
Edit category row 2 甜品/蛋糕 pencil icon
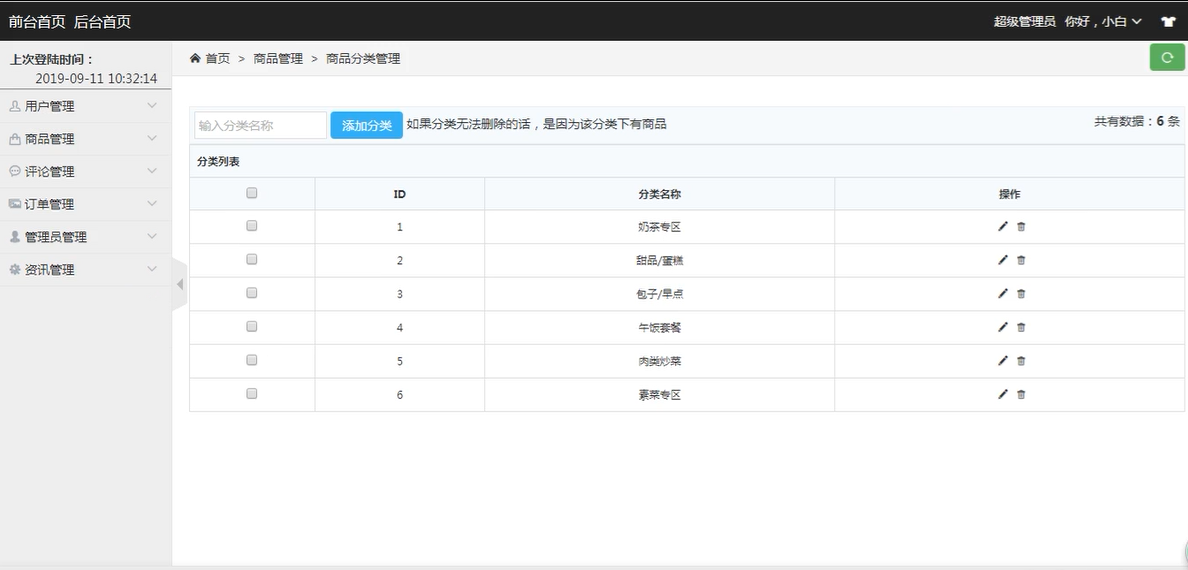click(x=1003, y=260)
